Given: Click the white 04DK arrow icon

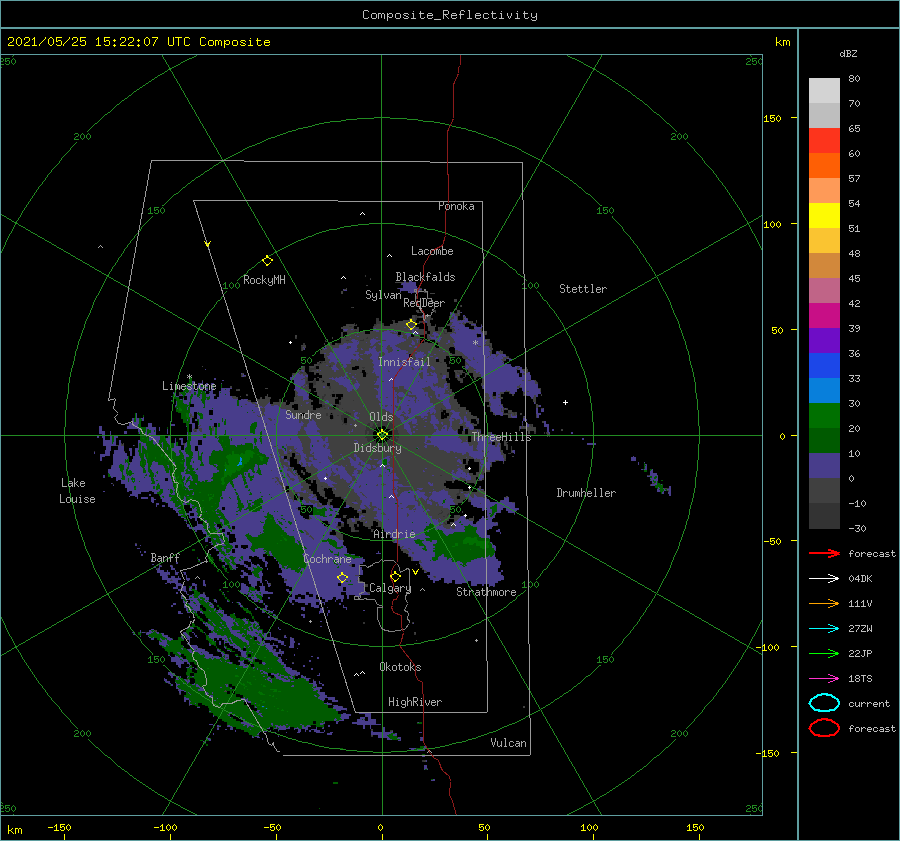Looking at the screenshot, I should tap(824, 578).
